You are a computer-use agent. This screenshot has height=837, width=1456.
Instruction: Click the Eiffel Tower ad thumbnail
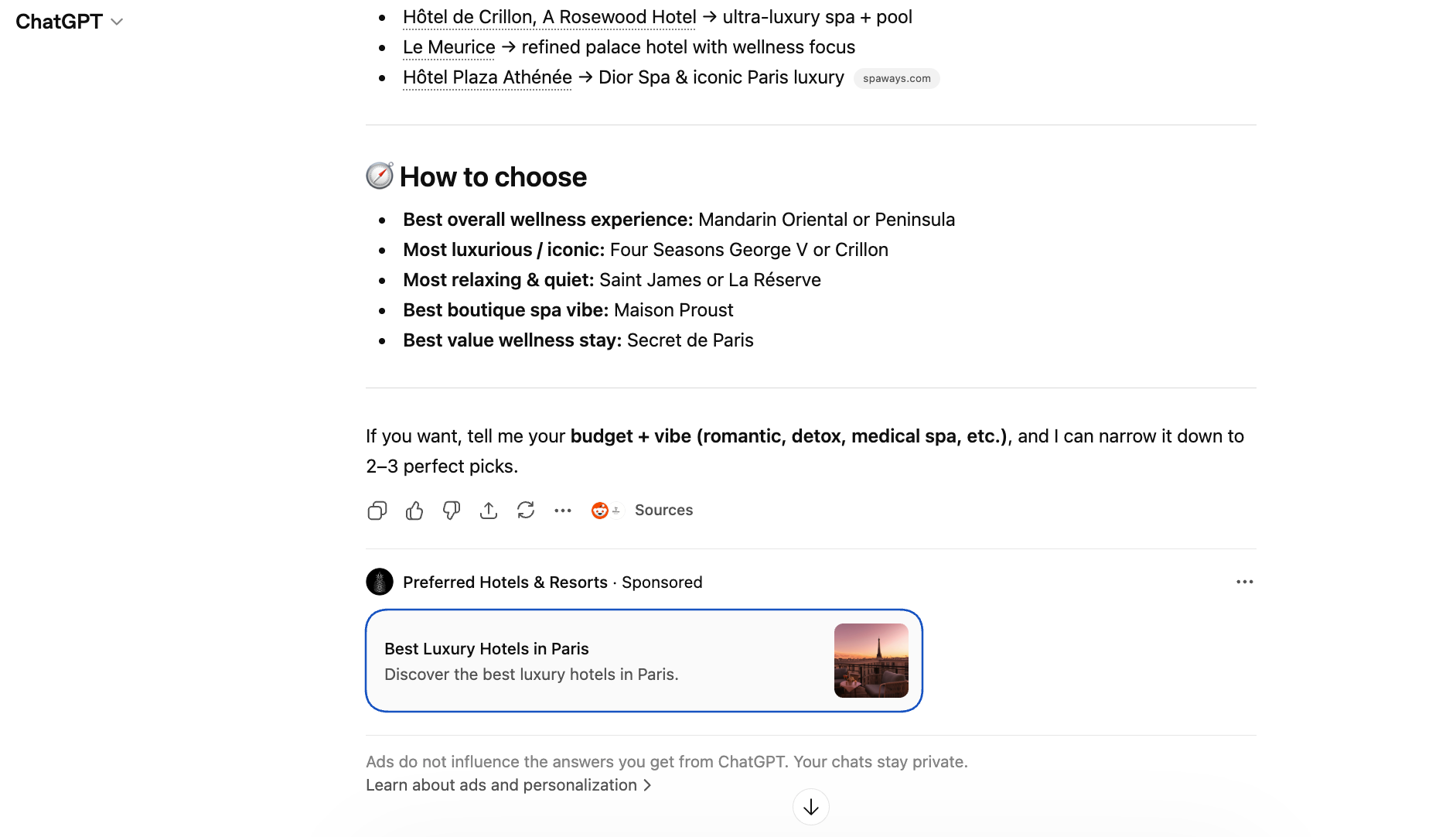pyautogui.click(x=871, y=661)
